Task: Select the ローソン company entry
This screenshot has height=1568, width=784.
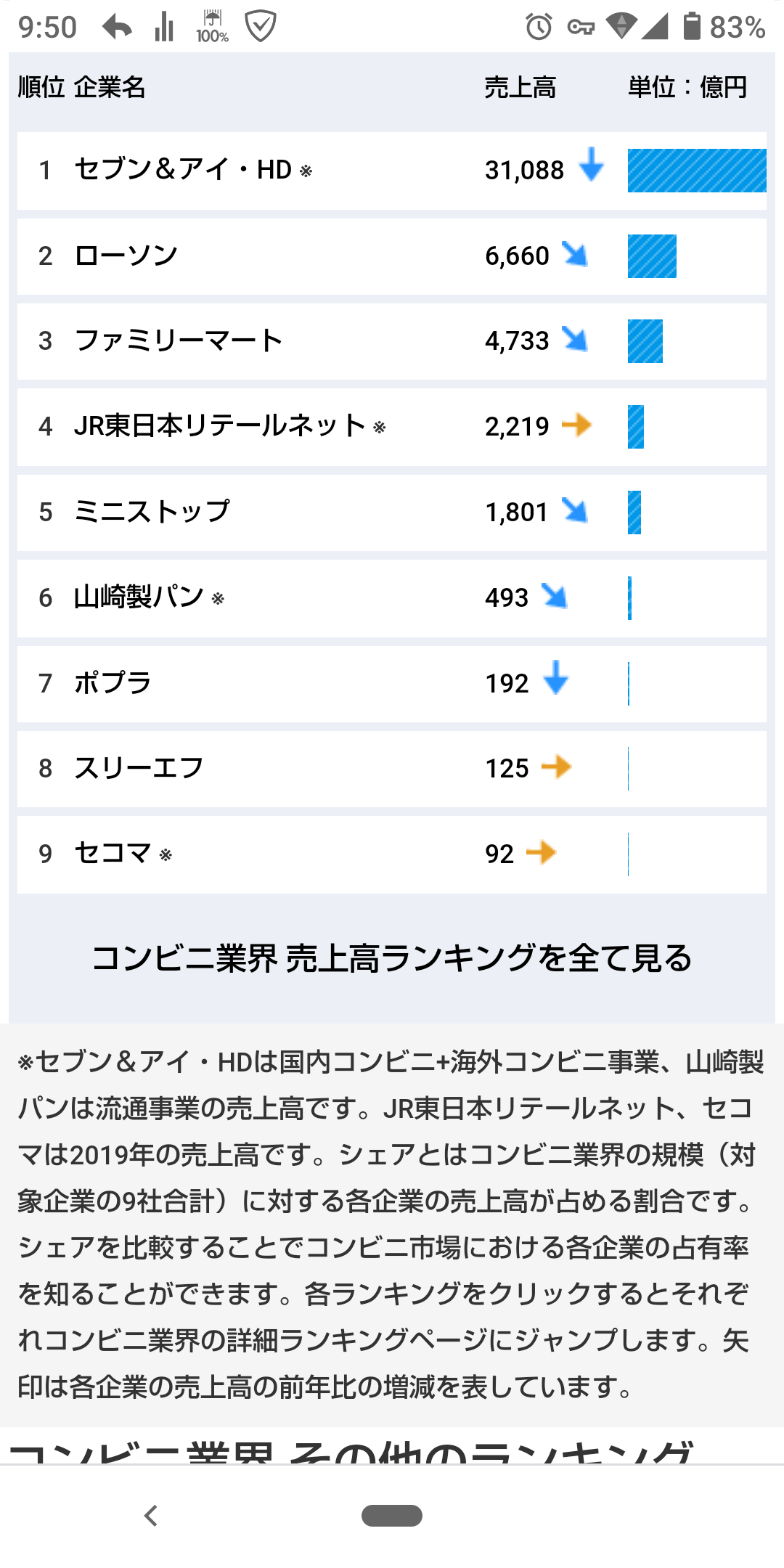Action: pos(392,256)
